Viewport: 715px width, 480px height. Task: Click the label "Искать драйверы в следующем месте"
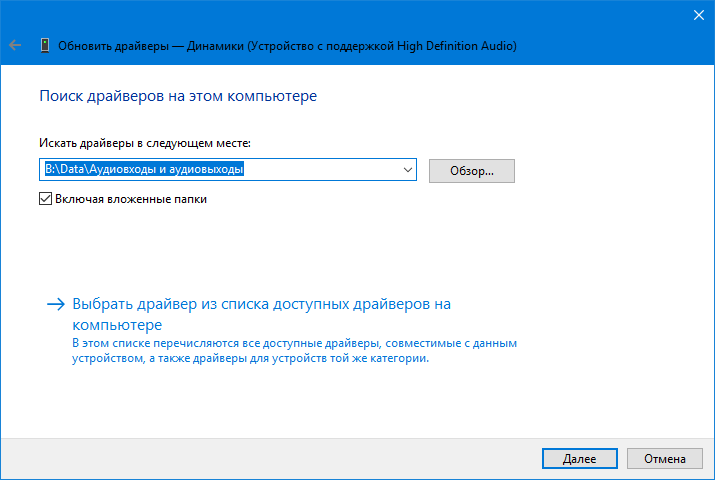coord(144,144)
